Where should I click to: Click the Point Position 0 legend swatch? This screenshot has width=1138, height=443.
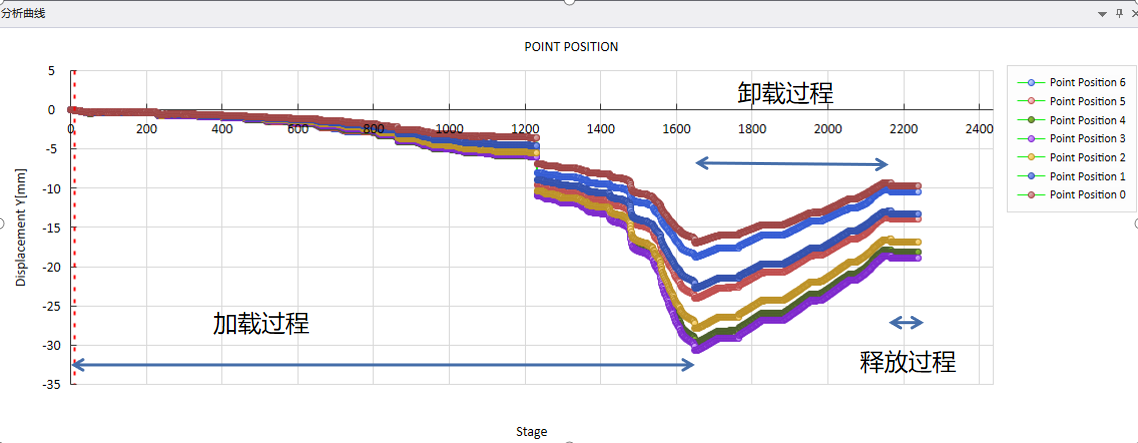point(1031,195)
